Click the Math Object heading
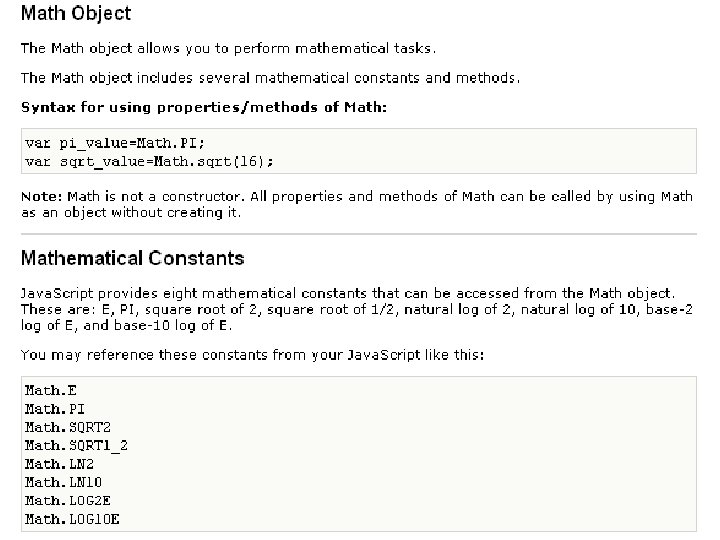Viewport: 720px width, 540px height. [76, 14]
